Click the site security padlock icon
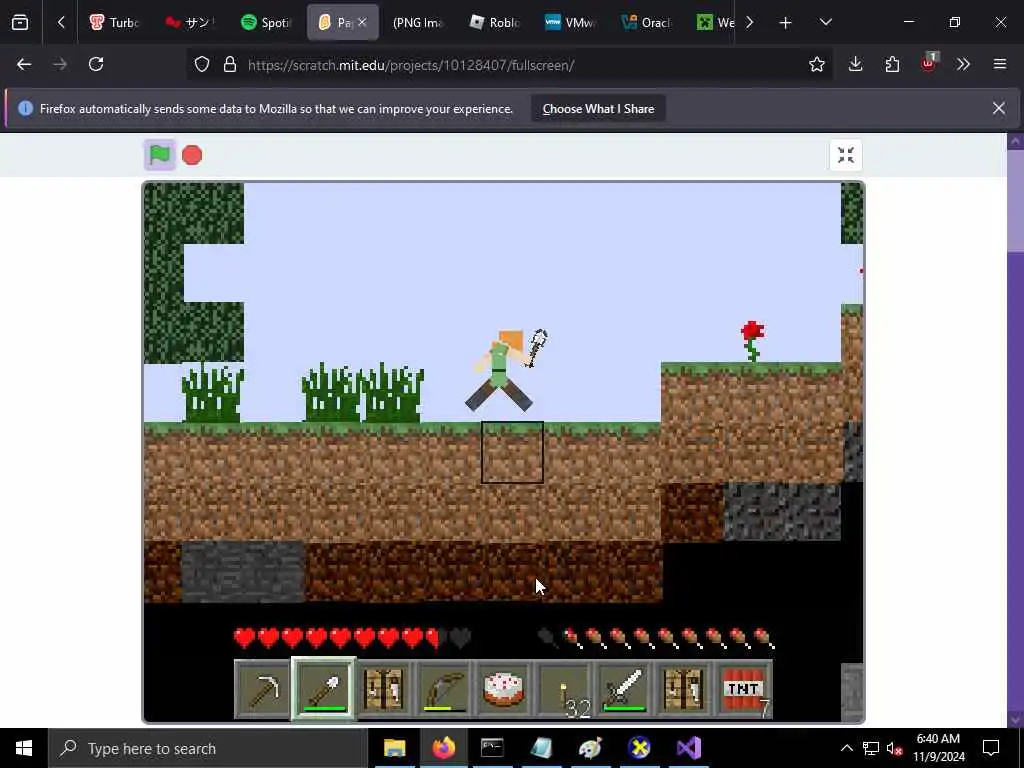This screenshot has width=1024, height=768. point(230,65)
